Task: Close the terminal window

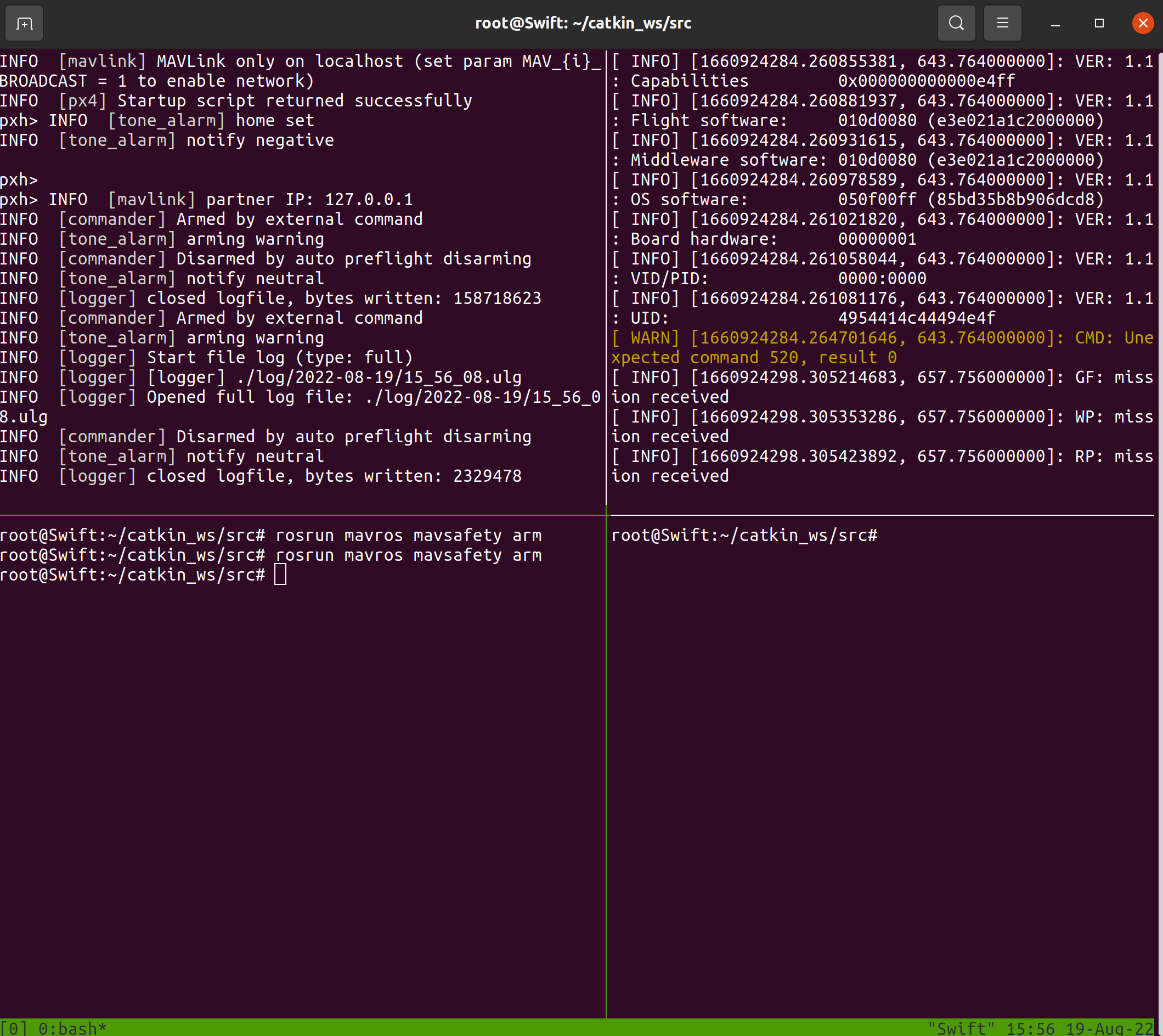Action: point(1142,24)
